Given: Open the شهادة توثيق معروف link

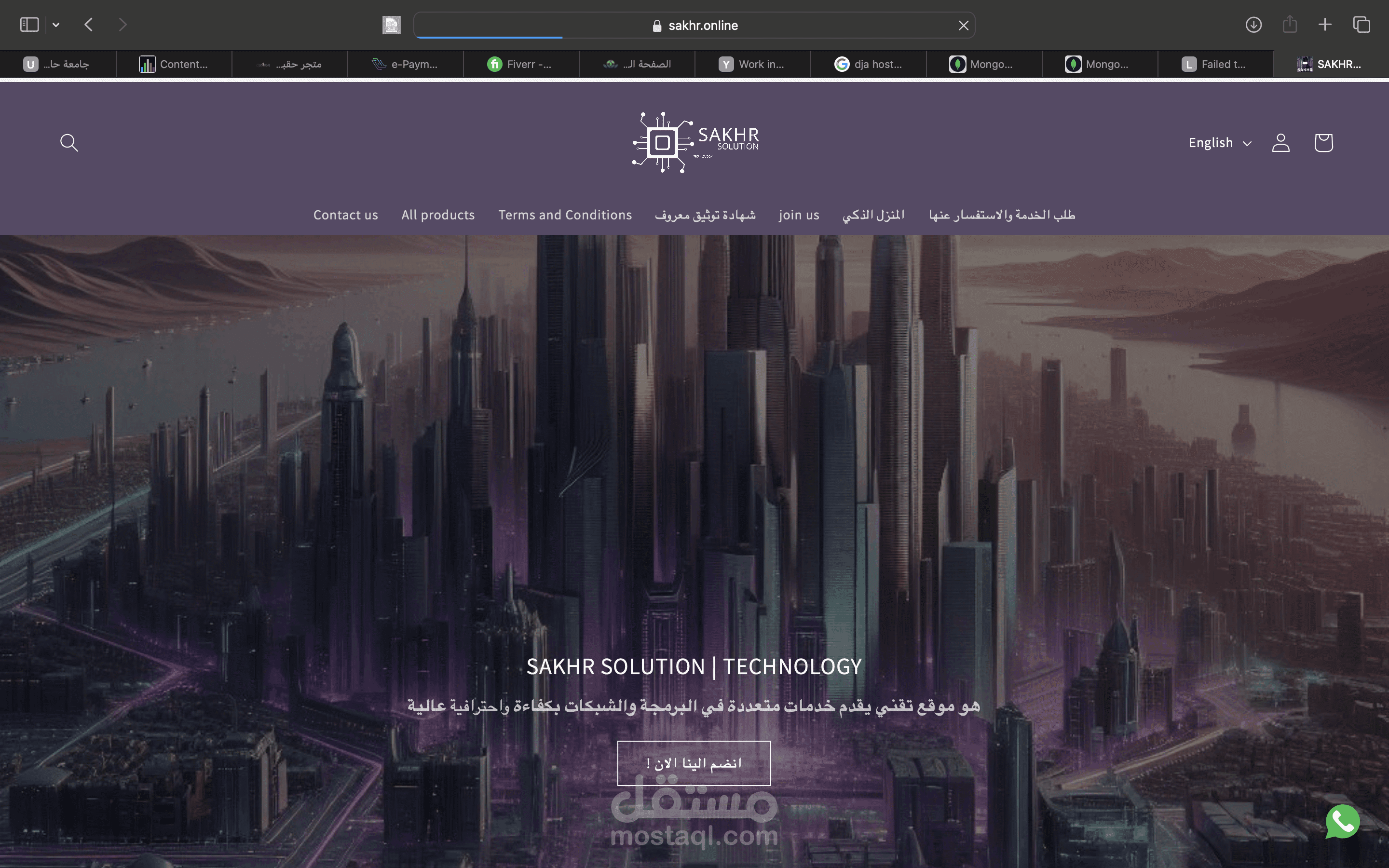Looking at the screenshot, I should (706, 215).
